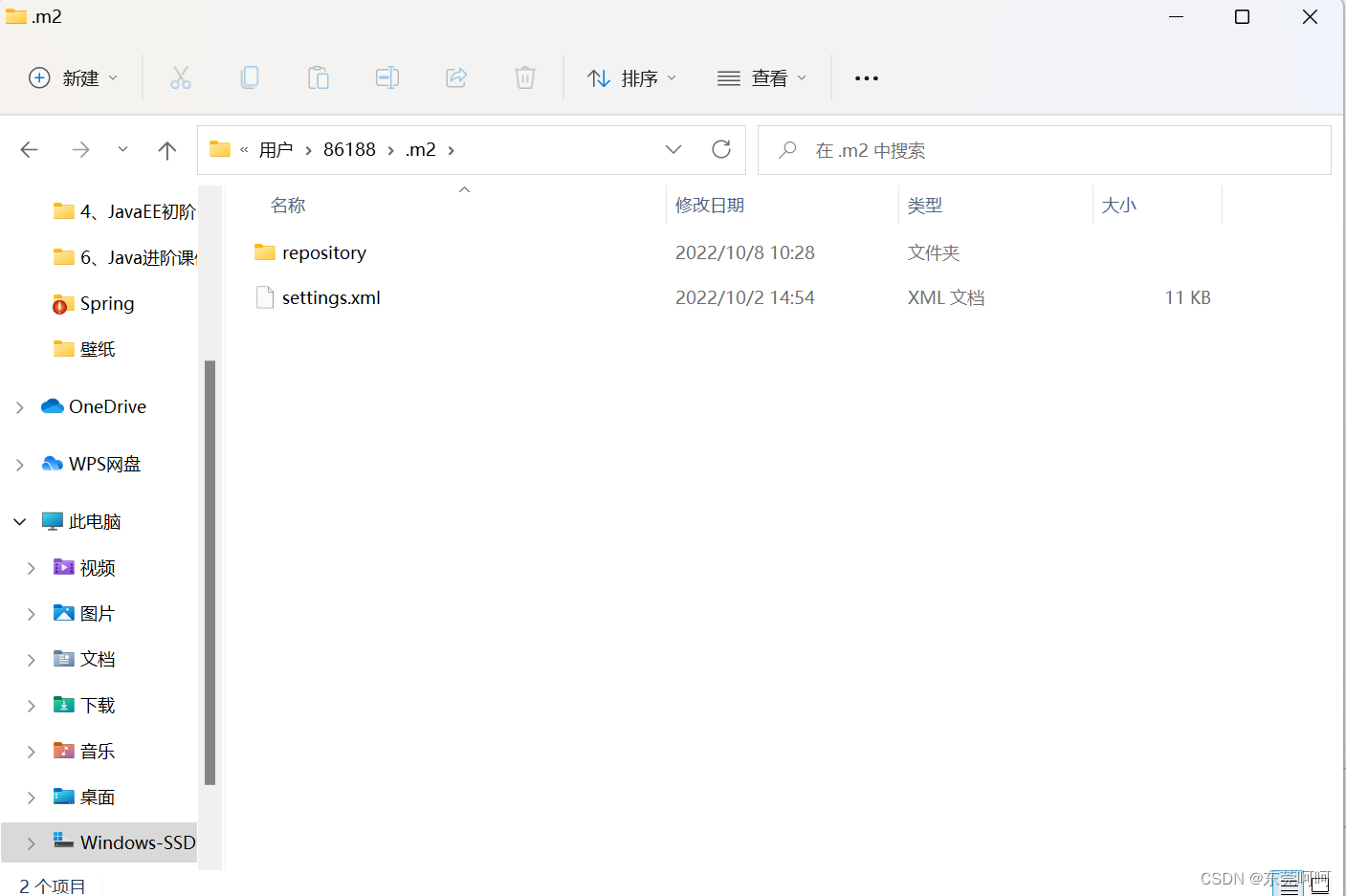This screenshot has height=896, width=1346.
Task: Navigate up to the parent folder
Action: 166,149
